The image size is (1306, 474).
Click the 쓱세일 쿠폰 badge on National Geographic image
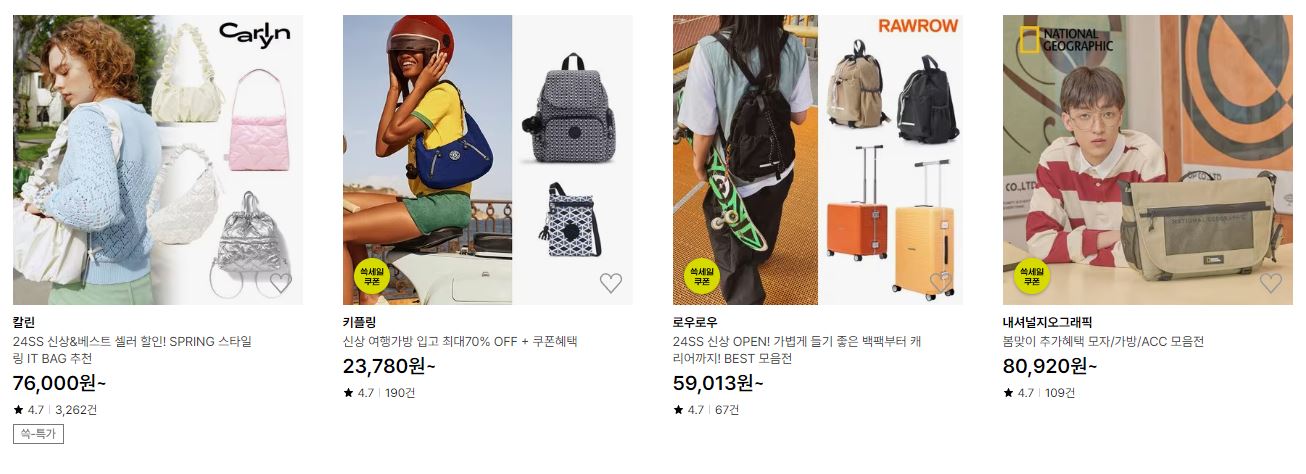click(x=1030, y=277)
